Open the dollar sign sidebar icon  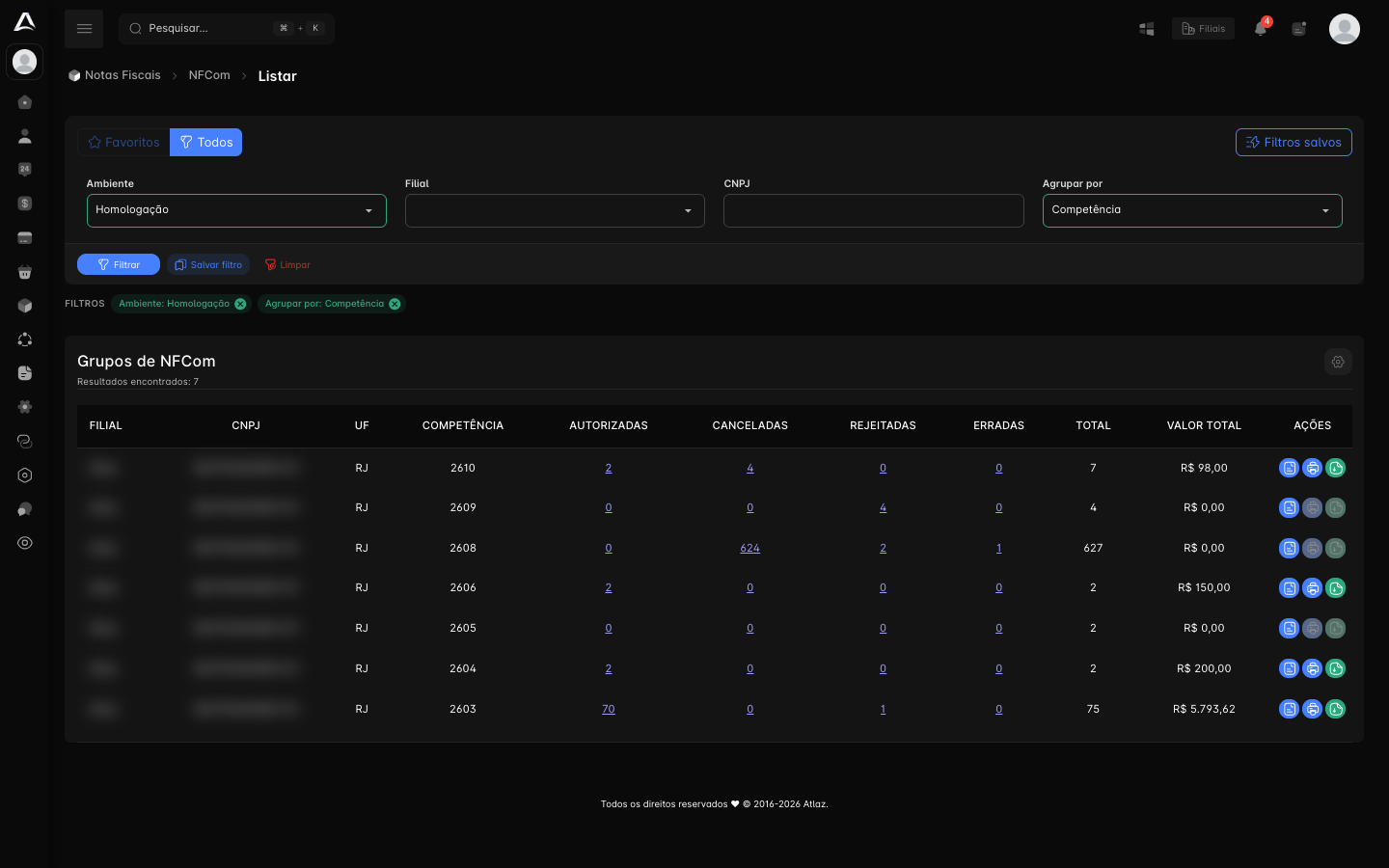tap(25, 203)
